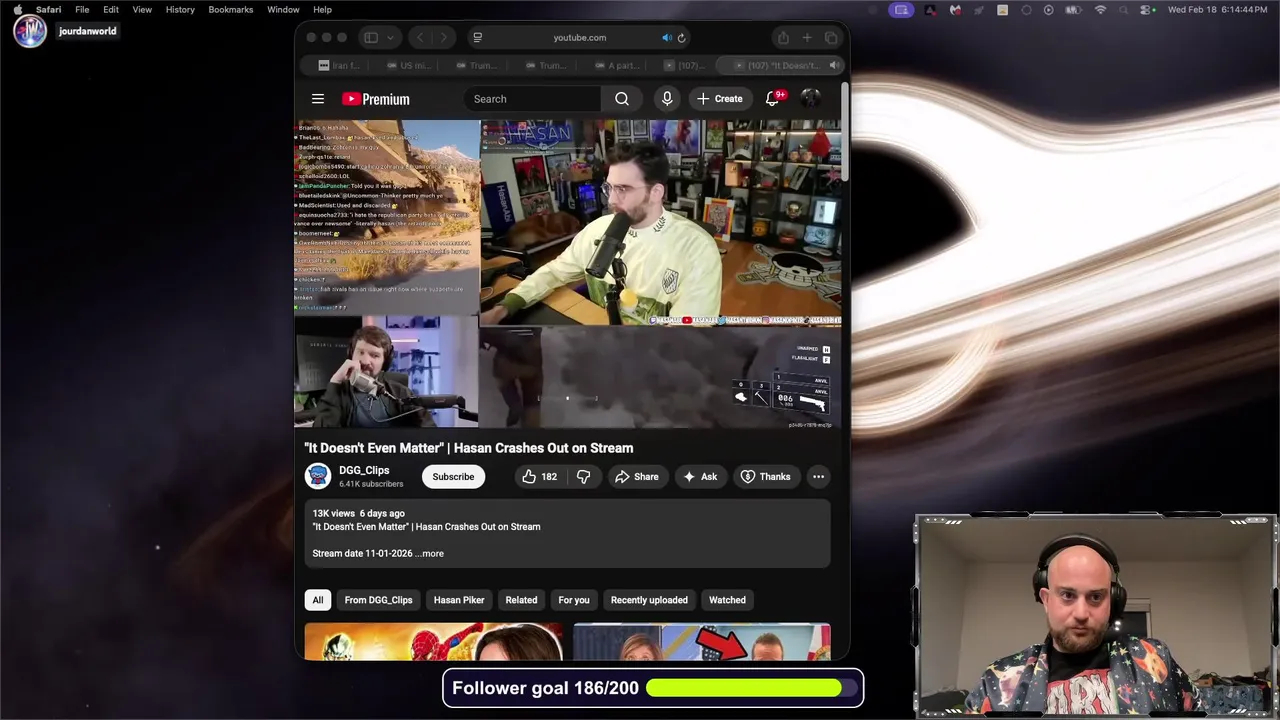Click the youtube.com address bar

click(579, 38)
